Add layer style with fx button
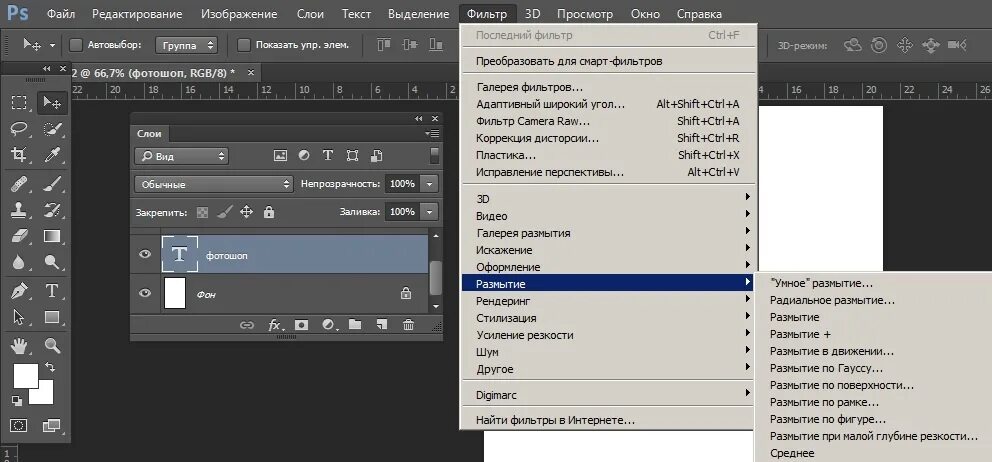Screen dimensions: 992x462 (x=274, y=325)
